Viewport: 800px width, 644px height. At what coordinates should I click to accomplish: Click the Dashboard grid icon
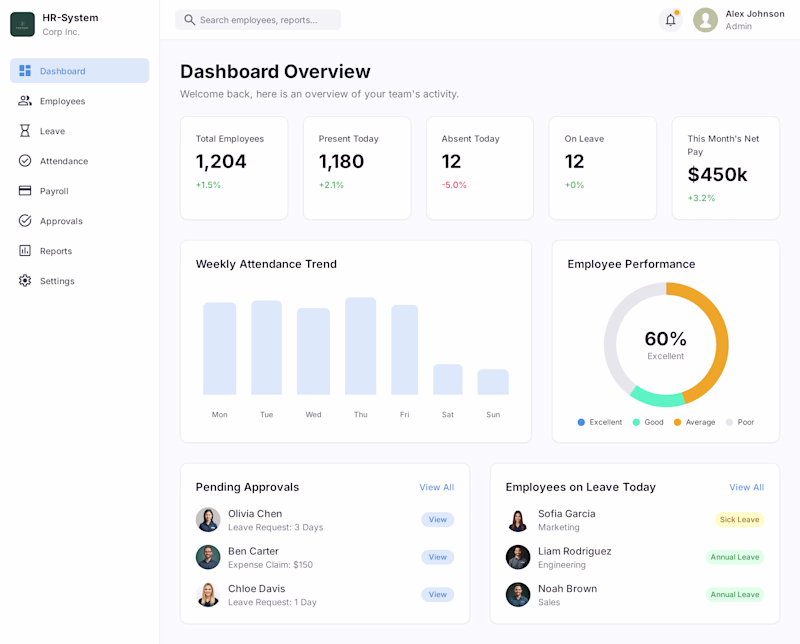(25, 70)
